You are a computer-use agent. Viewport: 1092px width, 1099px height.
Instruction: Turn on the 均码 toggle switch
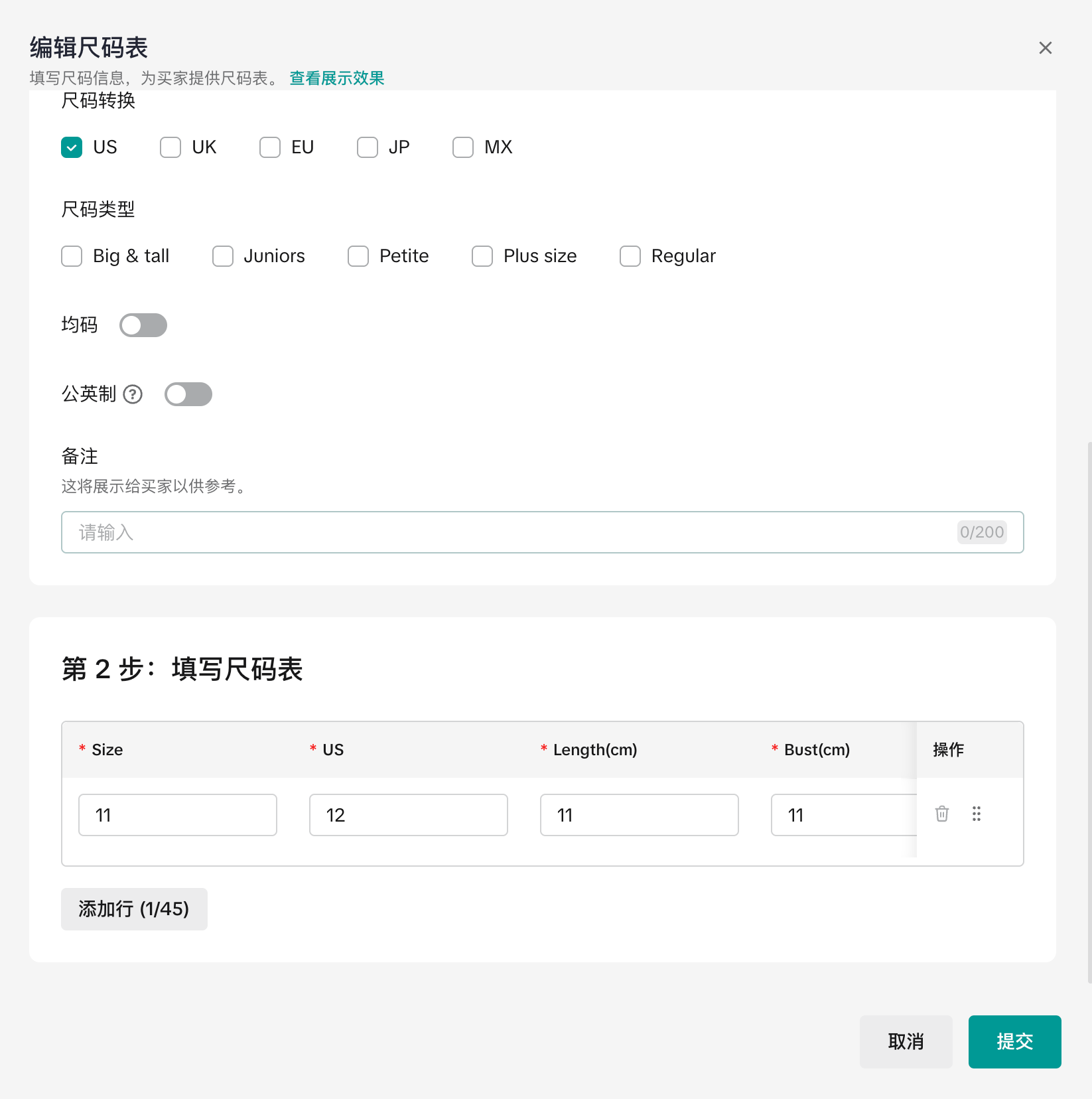(x=143, y=325)
